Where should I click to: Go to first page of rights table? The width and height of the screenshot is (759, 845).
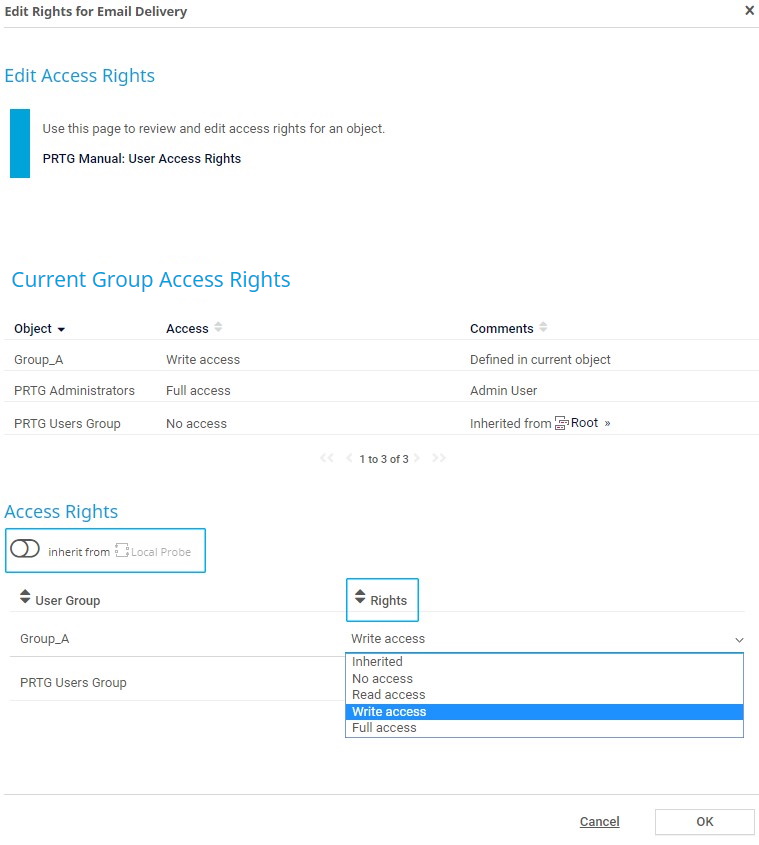coord(326,458)
